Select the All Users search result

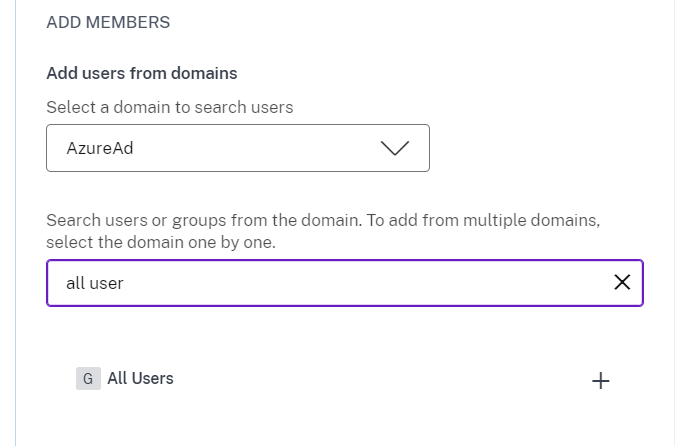click(140, 378)
